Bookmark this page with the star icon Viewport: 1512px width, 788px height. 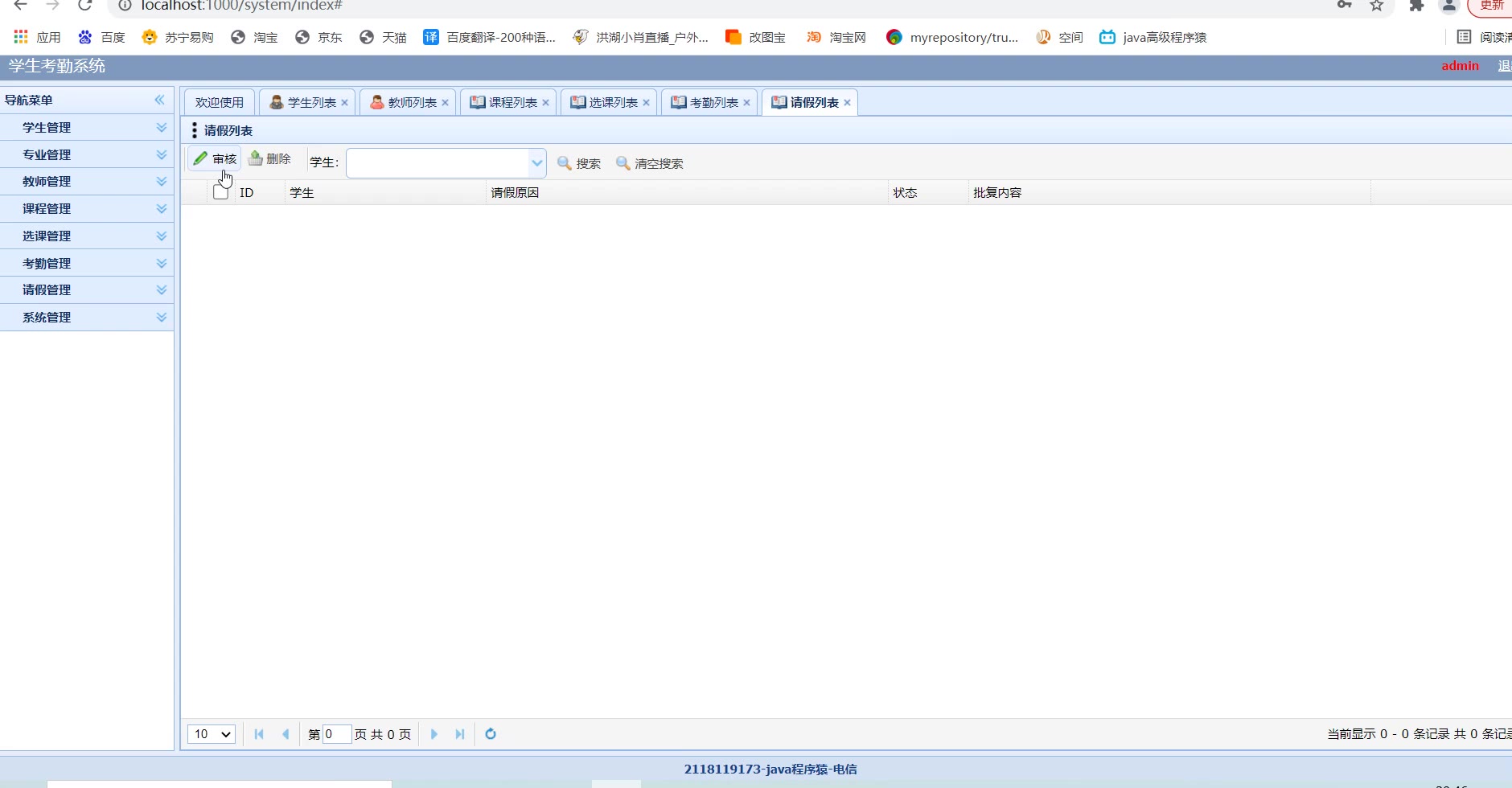(1377, 6)
